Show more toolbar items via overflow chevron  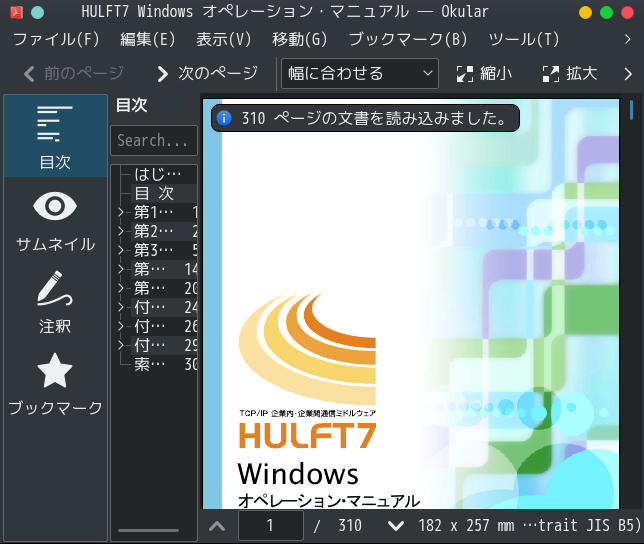pos(628,74)
